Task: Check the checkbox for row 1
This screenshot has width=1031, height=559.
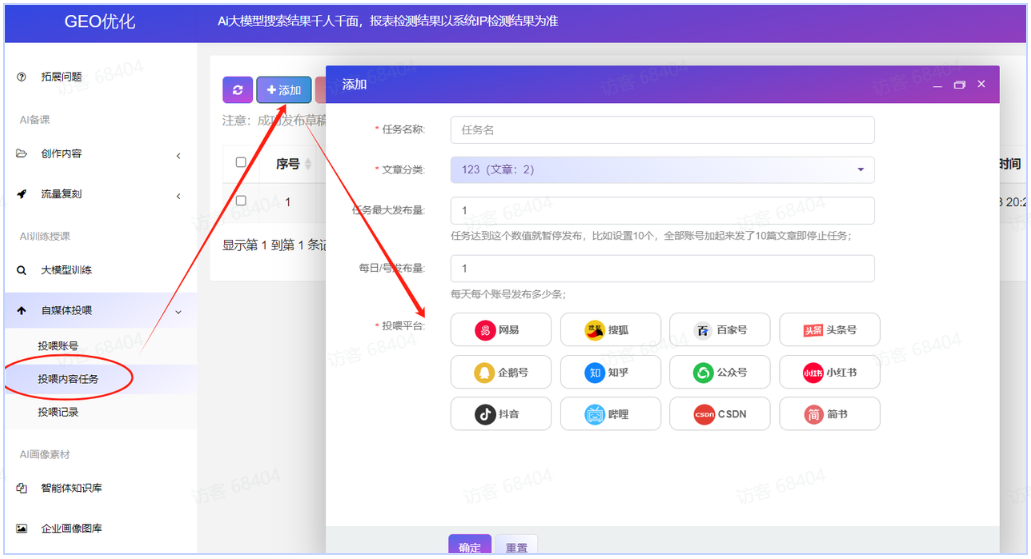Action: [241, 201]
